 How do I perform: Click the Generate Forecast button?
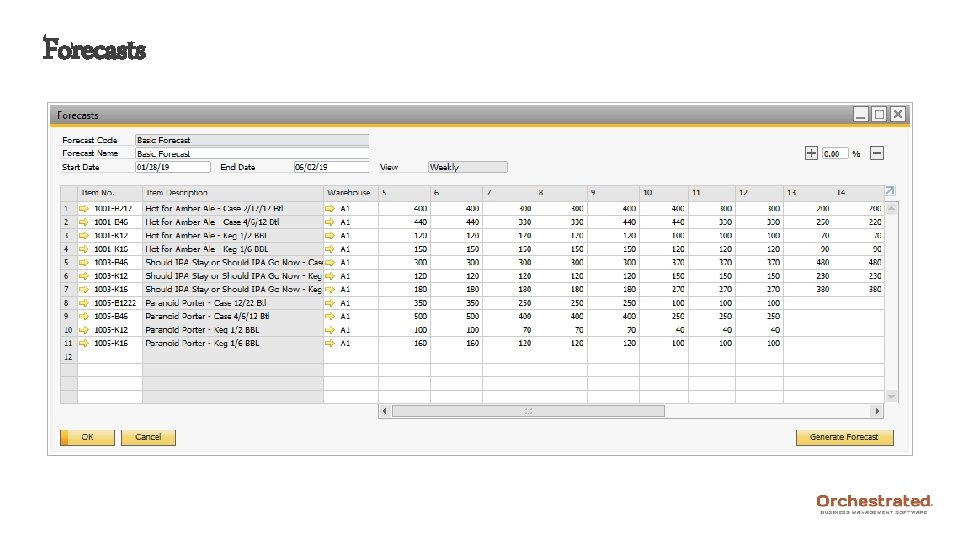[844, 437]
